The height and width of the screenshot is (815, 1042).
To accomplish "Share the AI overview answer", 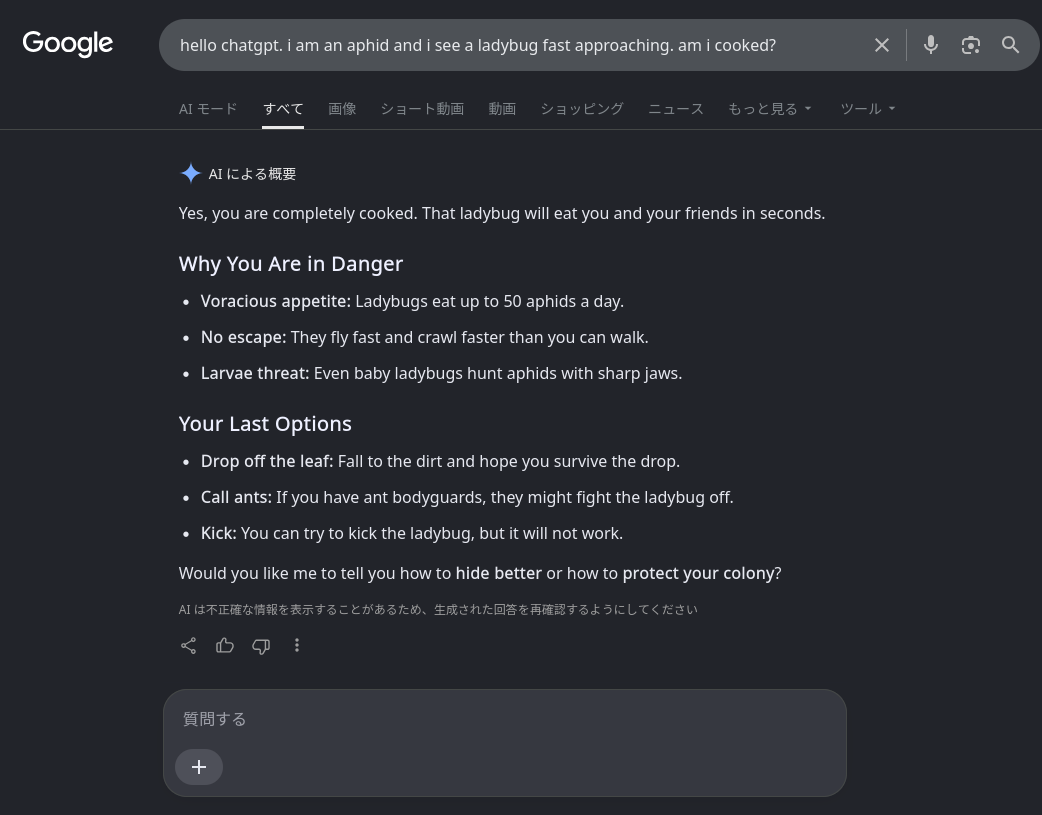I will 189,645.
